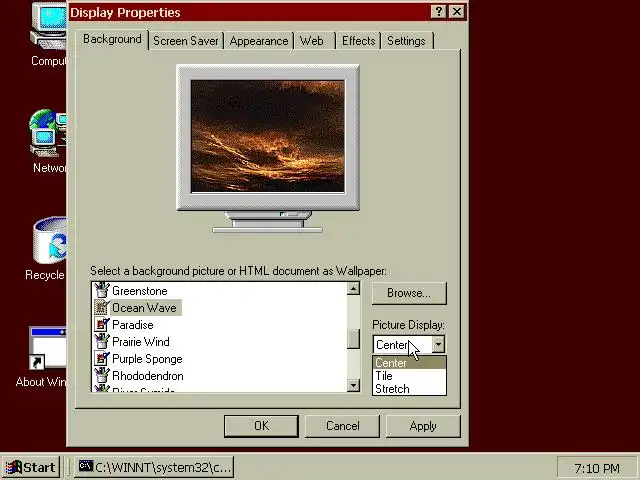Image resolution: width=640 pixels, height=480 pixels.
Task: Switch to the Background tab
Action: click(x=112, y=39)
